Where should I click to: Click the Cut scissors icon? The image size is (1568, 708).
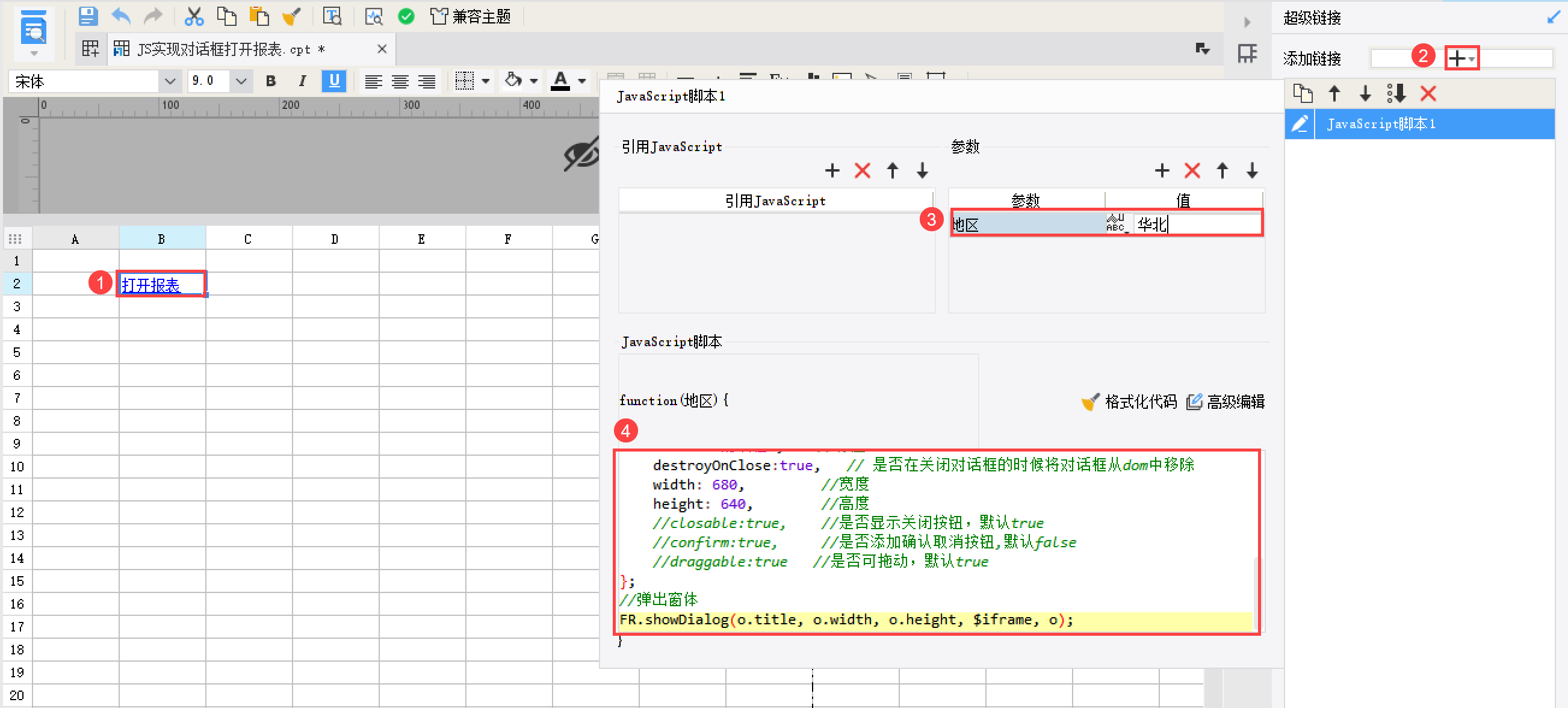[x=194, y=16]
